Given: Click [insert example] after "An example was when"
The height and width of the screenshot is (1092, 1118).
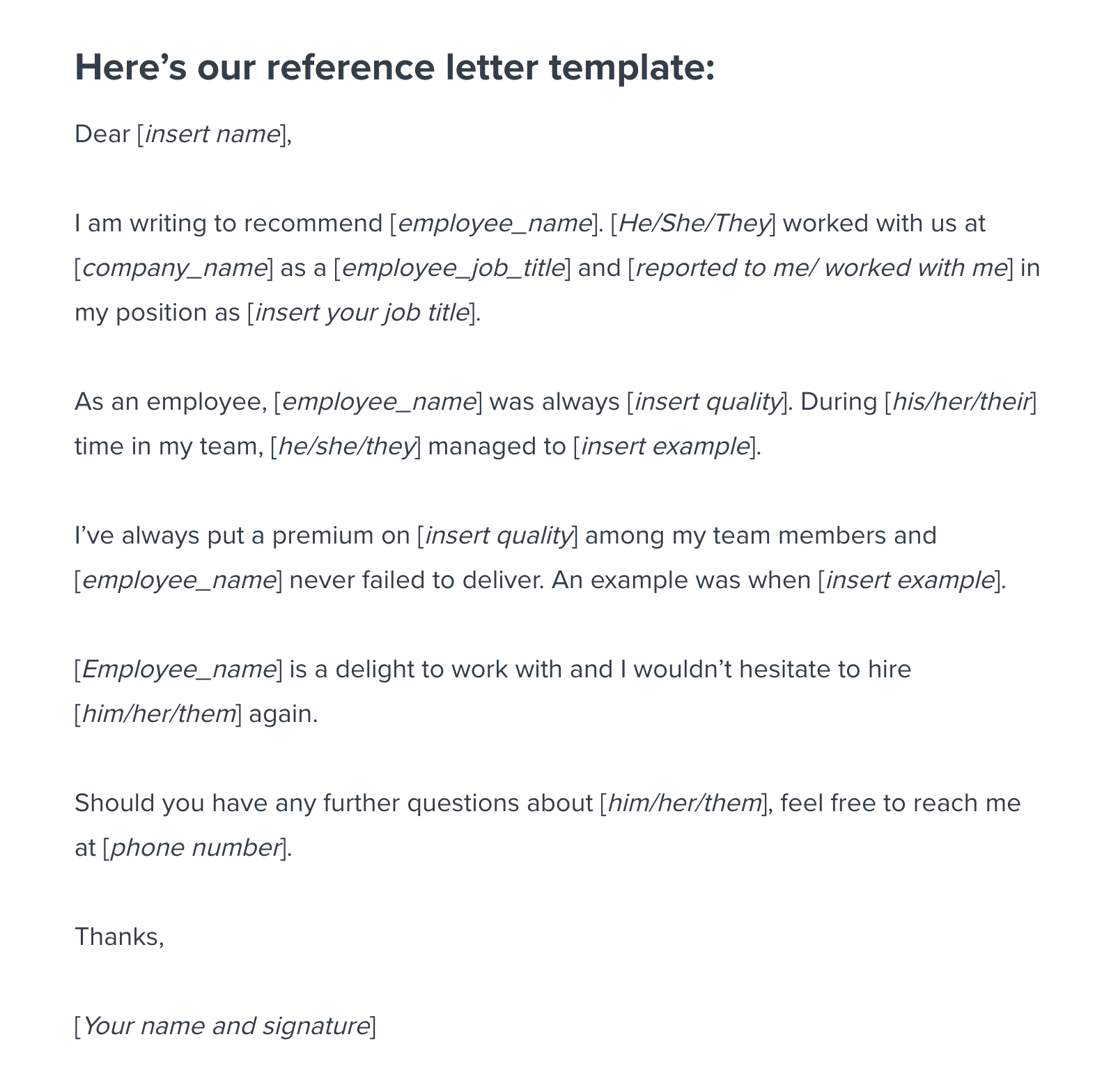Looking at the screenshot, I should (909, 580).
